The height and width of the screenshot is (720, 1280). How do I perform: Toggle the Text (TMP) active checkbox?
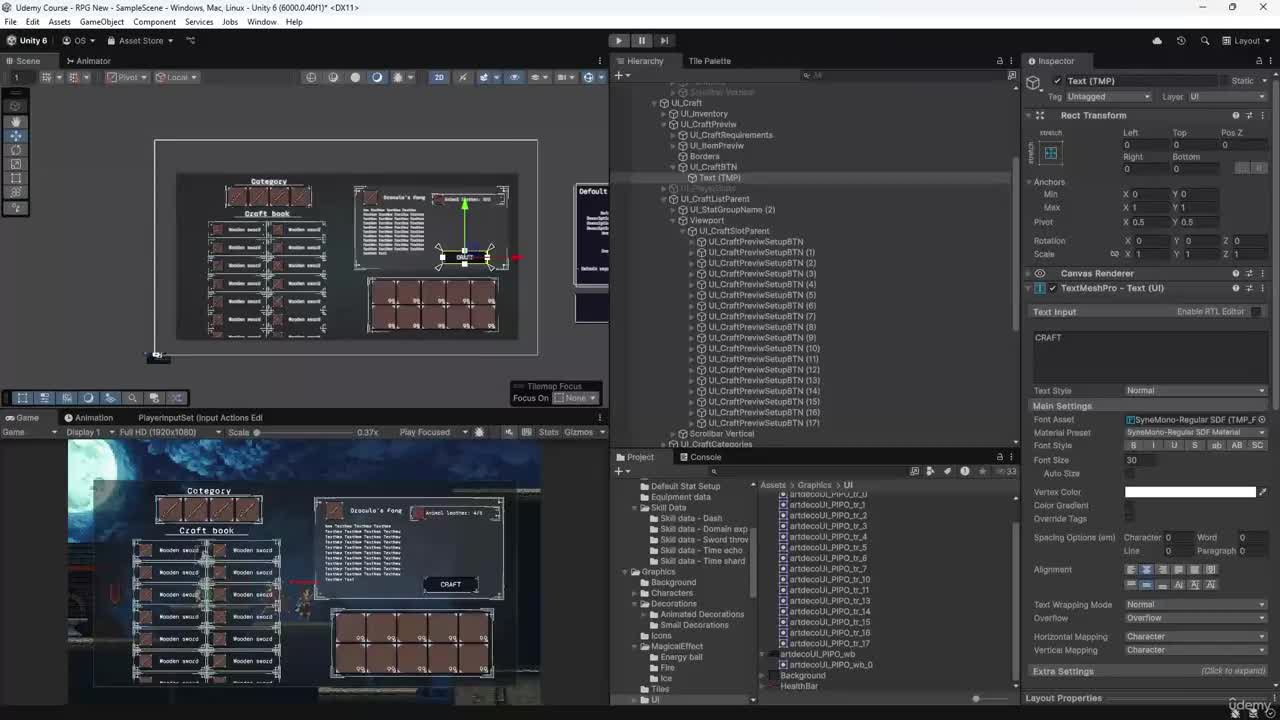pos(1057,81)
